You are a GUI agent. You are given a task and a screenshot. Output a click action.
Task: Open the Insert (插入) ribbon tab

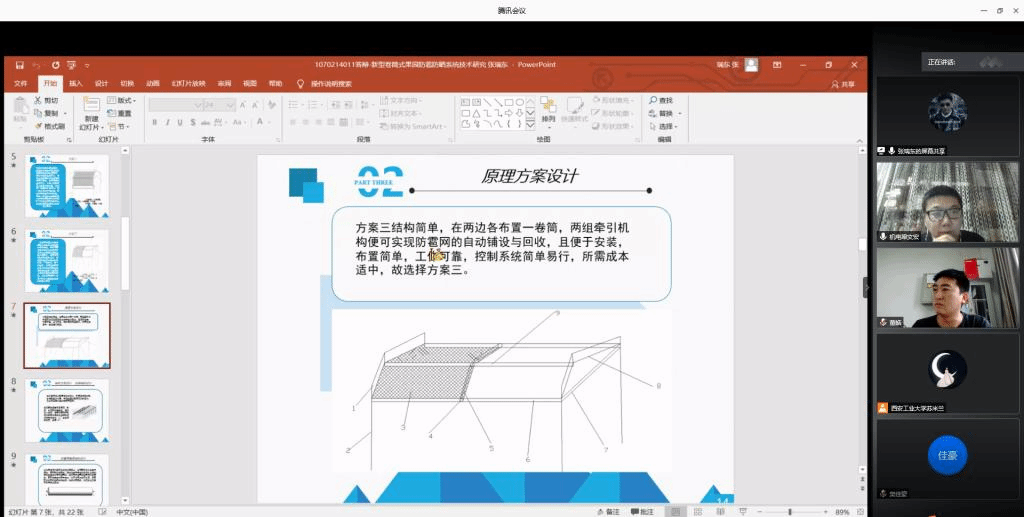tap(76, 83)
